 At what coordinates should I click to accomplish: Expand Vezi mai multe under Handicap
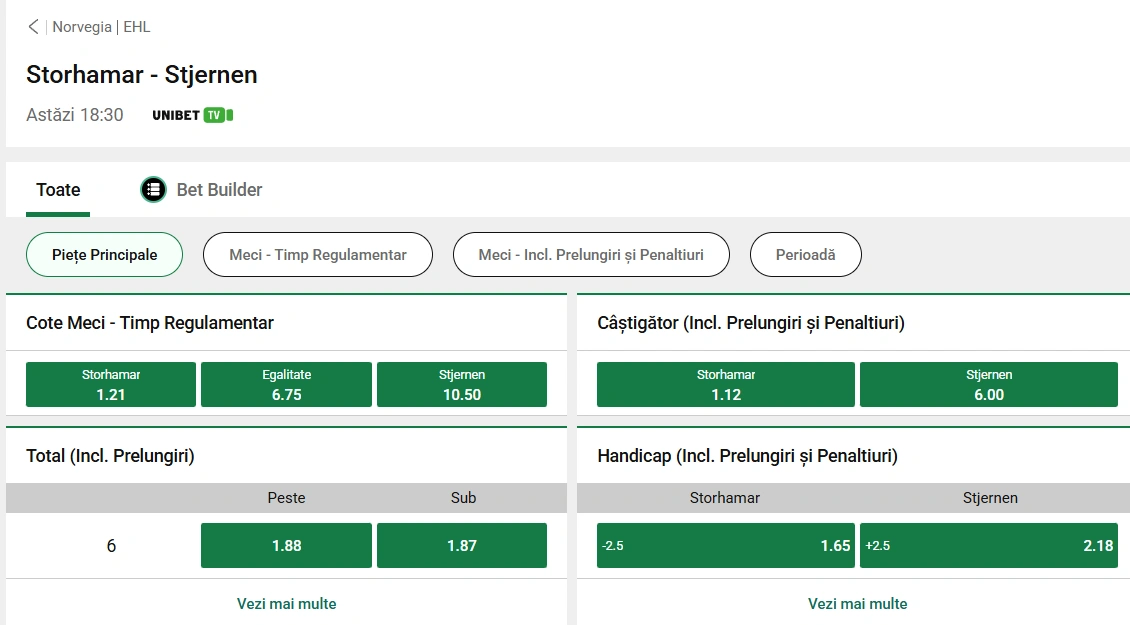(857, 604)
